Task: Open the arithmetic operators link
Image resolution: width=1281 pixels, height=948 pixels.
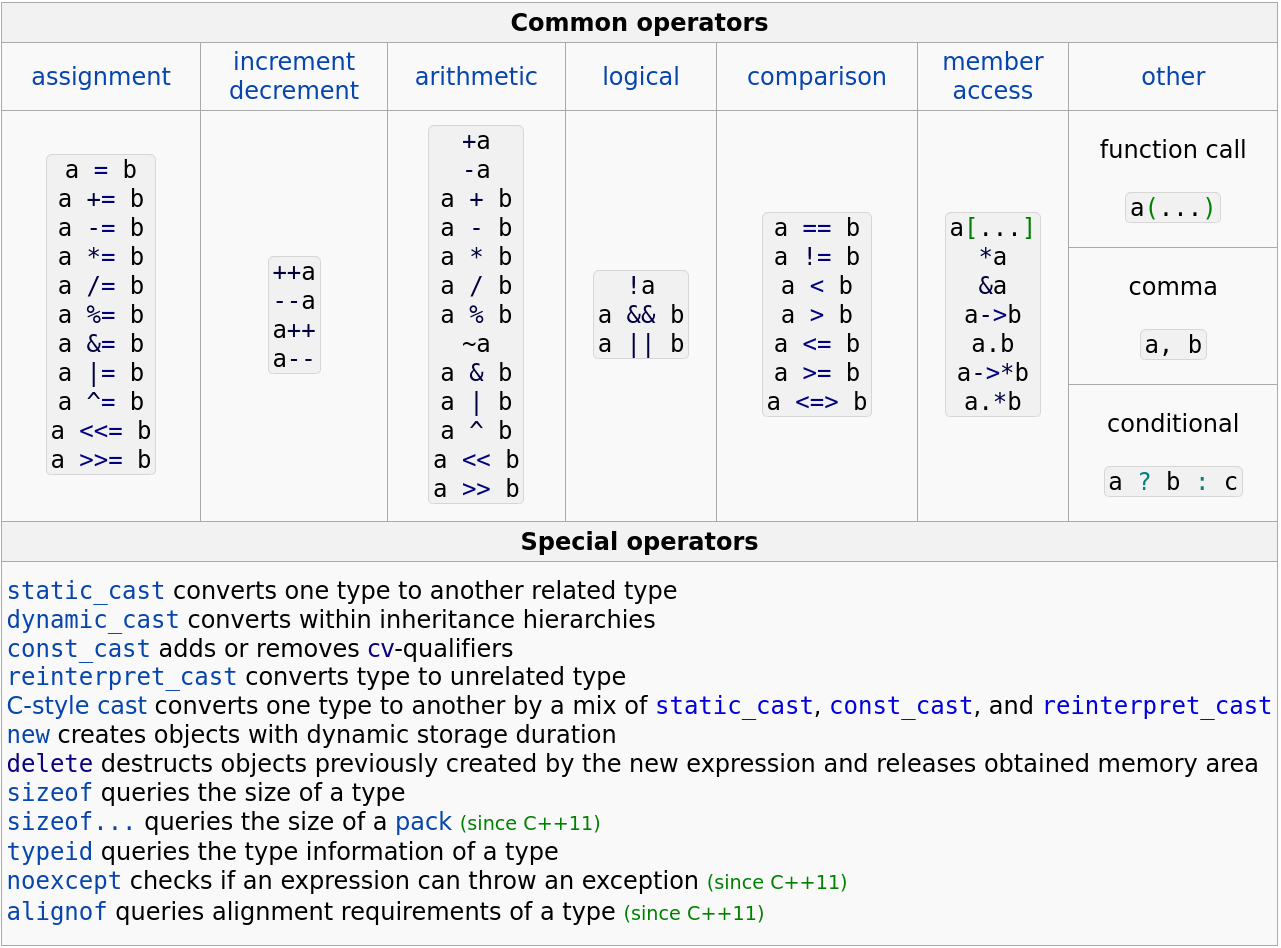Action: coord(476,76)
